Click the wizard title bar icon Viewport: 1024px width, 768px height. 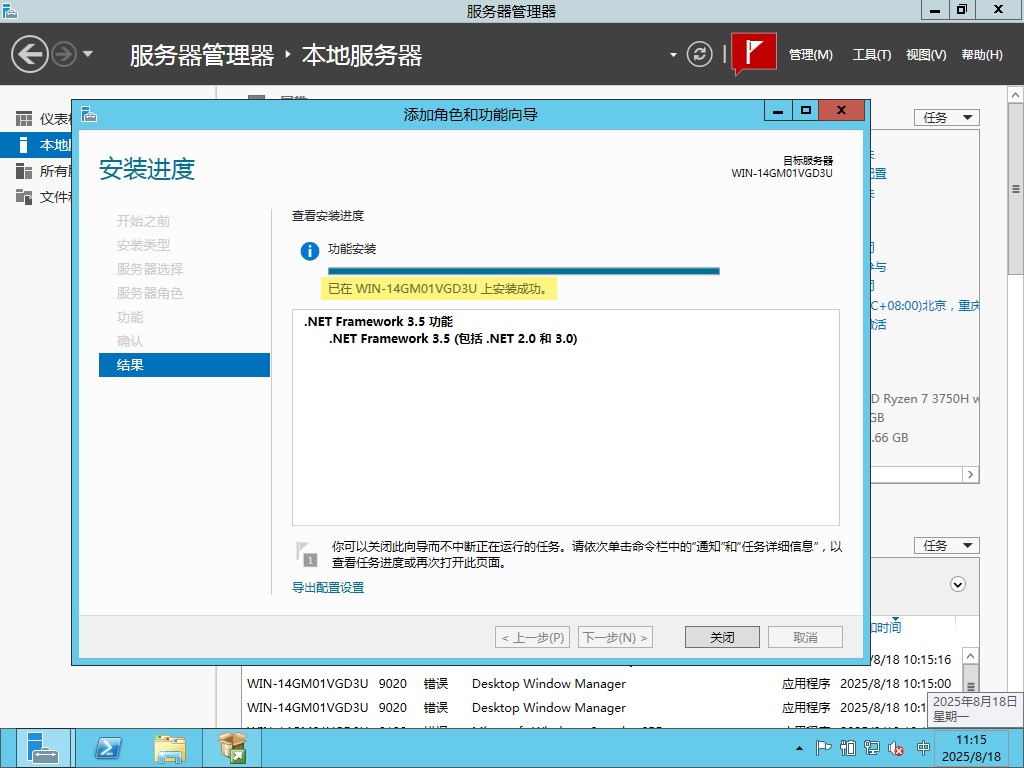coord(89,115)
